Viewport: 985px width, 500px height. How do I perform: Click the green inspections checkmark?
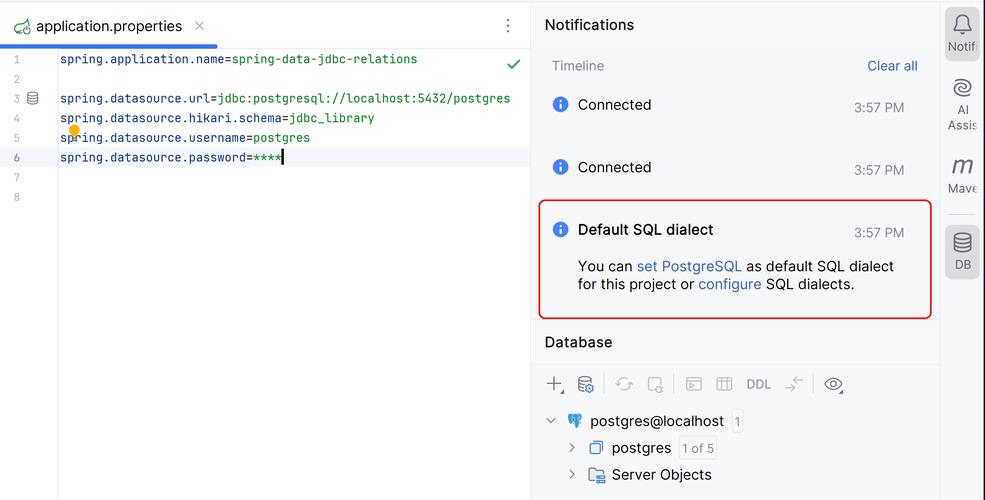(513, 64)
